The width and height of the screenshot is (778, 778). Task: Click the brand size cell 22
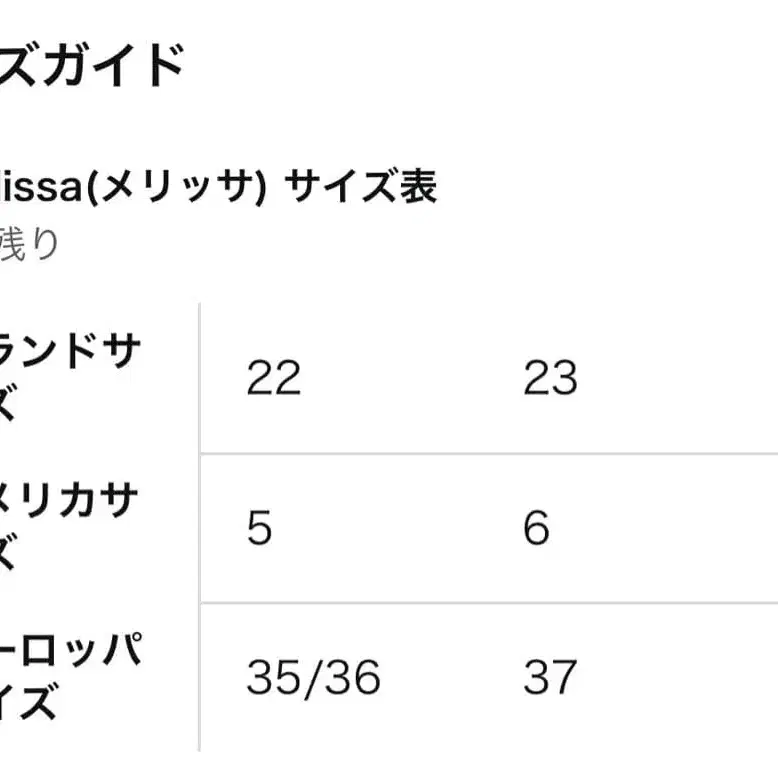coord(273,379)
